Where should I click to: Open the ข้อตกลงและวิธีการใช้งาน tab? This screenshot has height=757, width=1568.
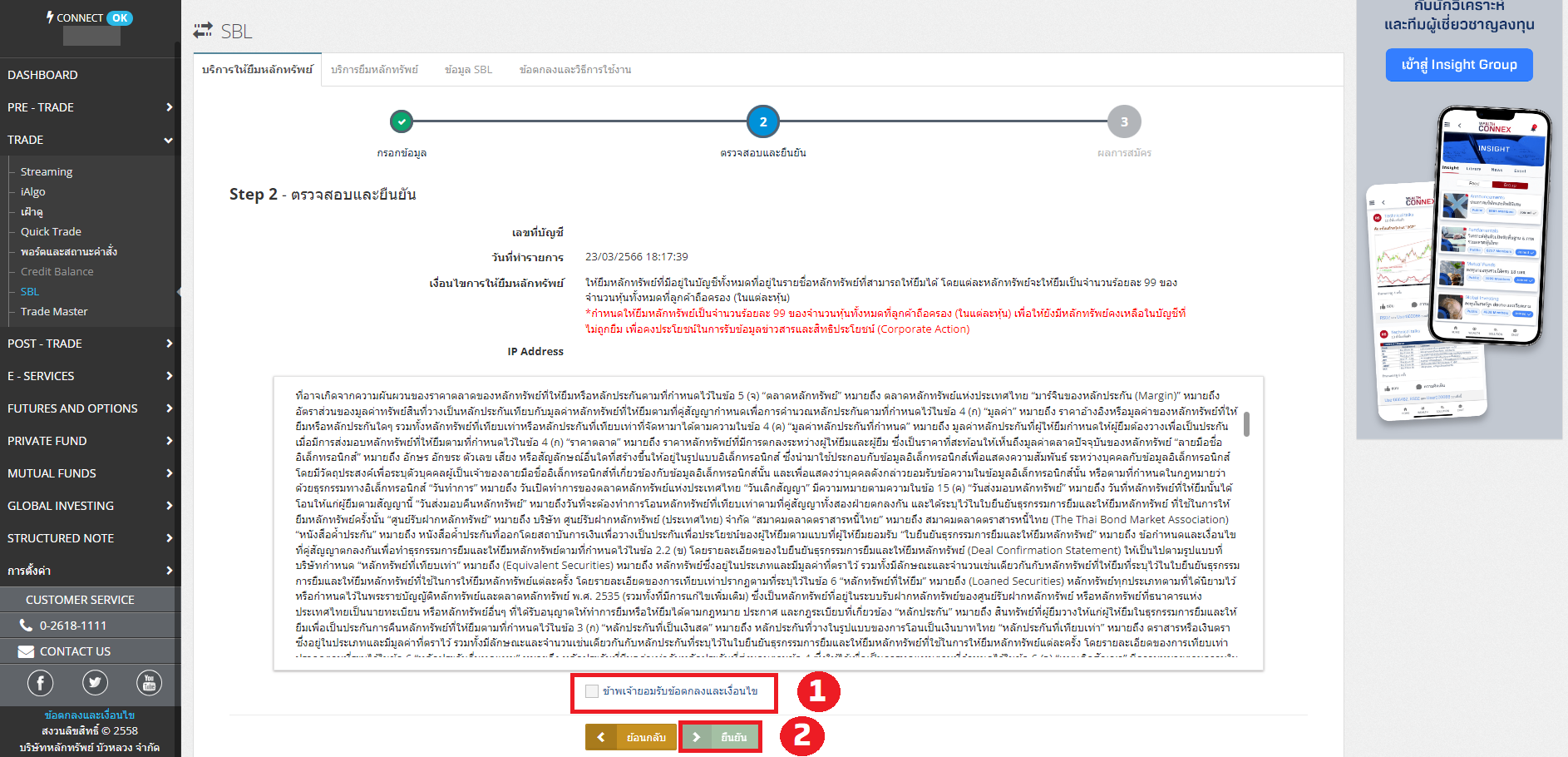coord(575,70)
